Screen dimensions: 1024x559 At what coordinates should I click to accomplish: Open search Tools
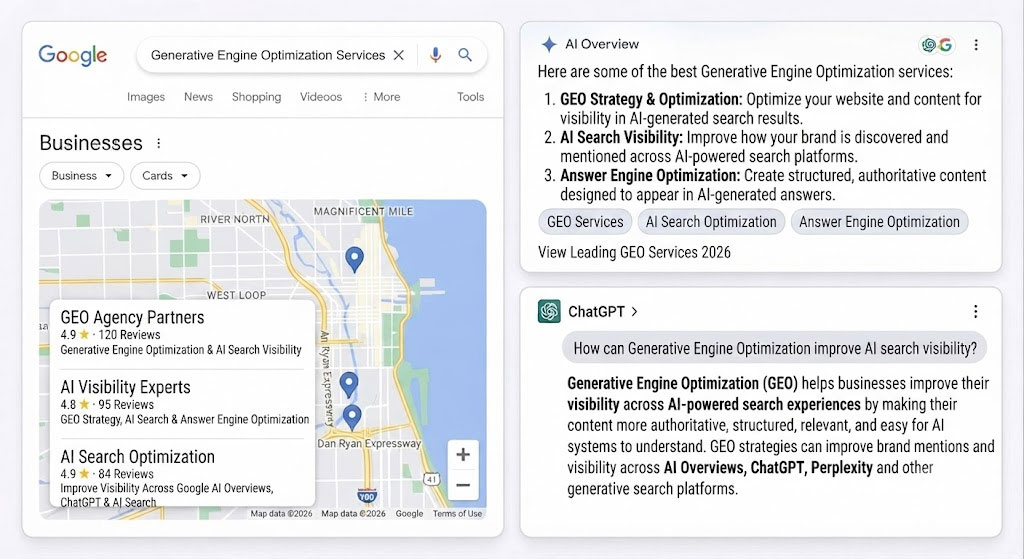click(x=470, y=97)
